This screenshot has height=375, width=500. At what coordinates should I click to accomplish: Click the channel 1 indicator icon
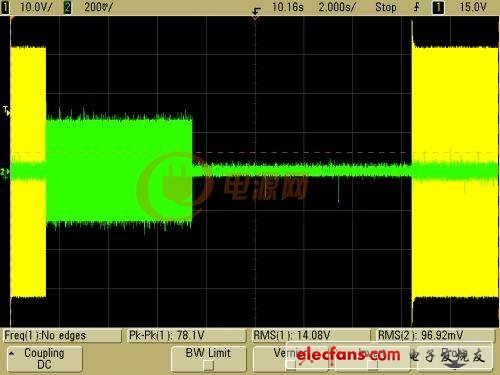[x=5, y=7]
